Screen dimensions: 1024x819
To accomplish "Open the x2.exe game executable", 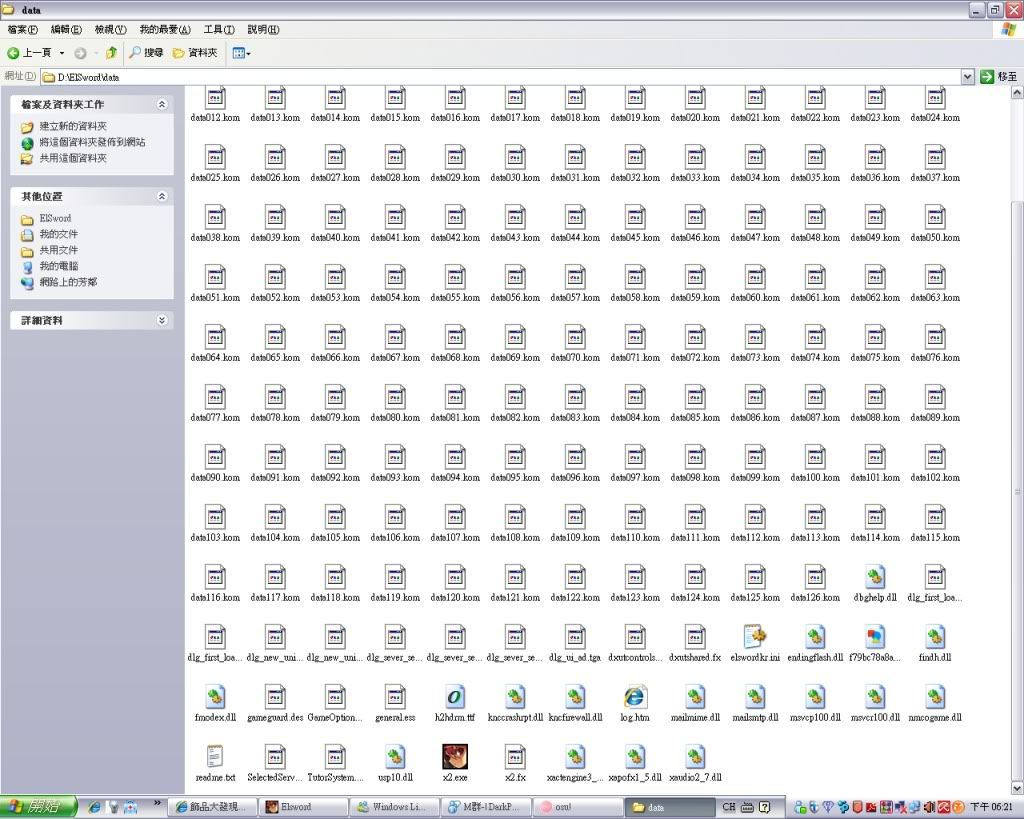I will coord(455,756).
